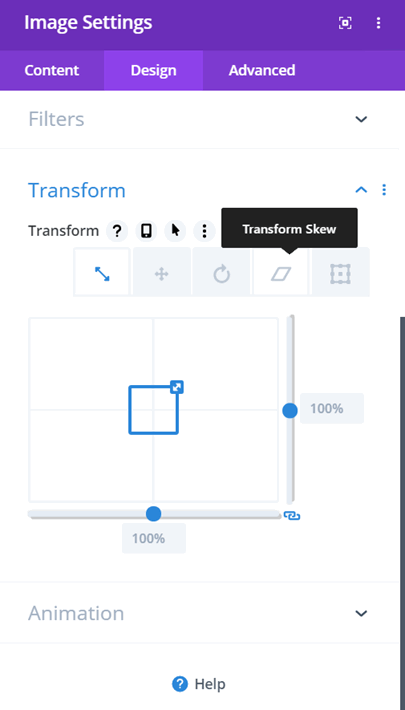The width and height of the screenshot is (405, 710).
Task: Switch to the Content tab
Action: (x=52, y=70)
